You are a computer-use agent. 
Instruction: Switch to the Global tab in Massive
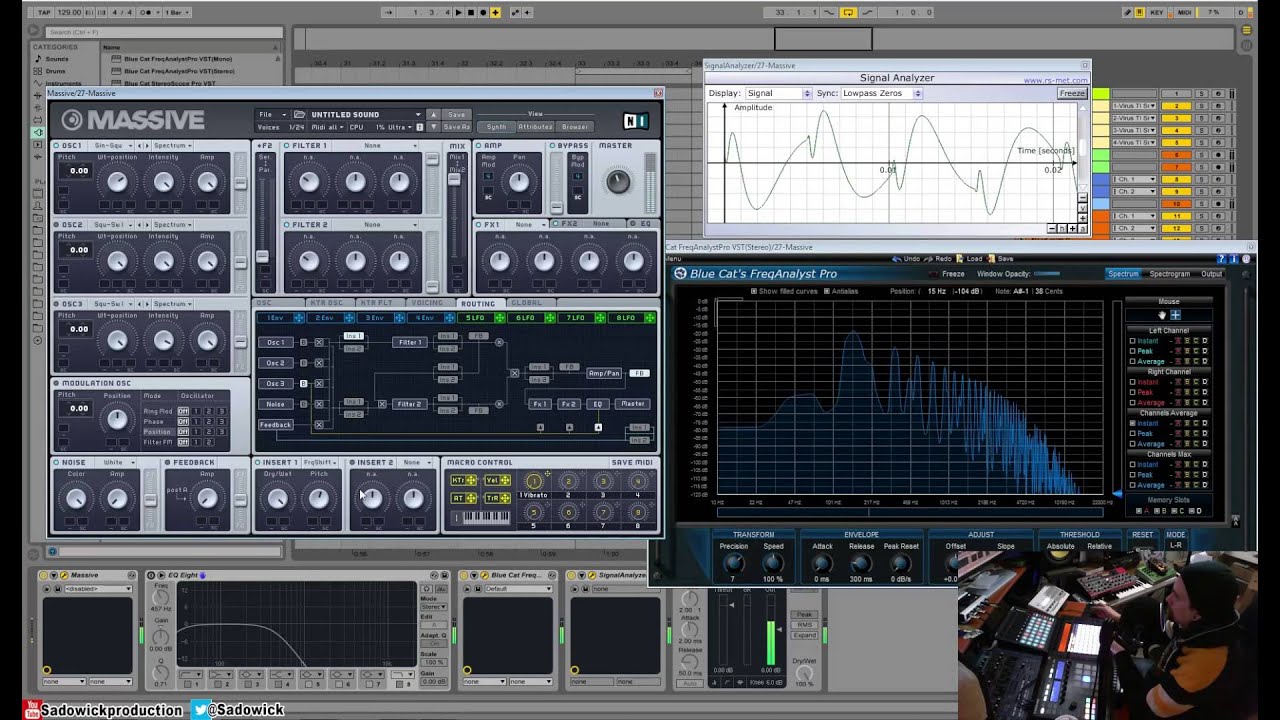pyautogui.click(x=527, y=303)
